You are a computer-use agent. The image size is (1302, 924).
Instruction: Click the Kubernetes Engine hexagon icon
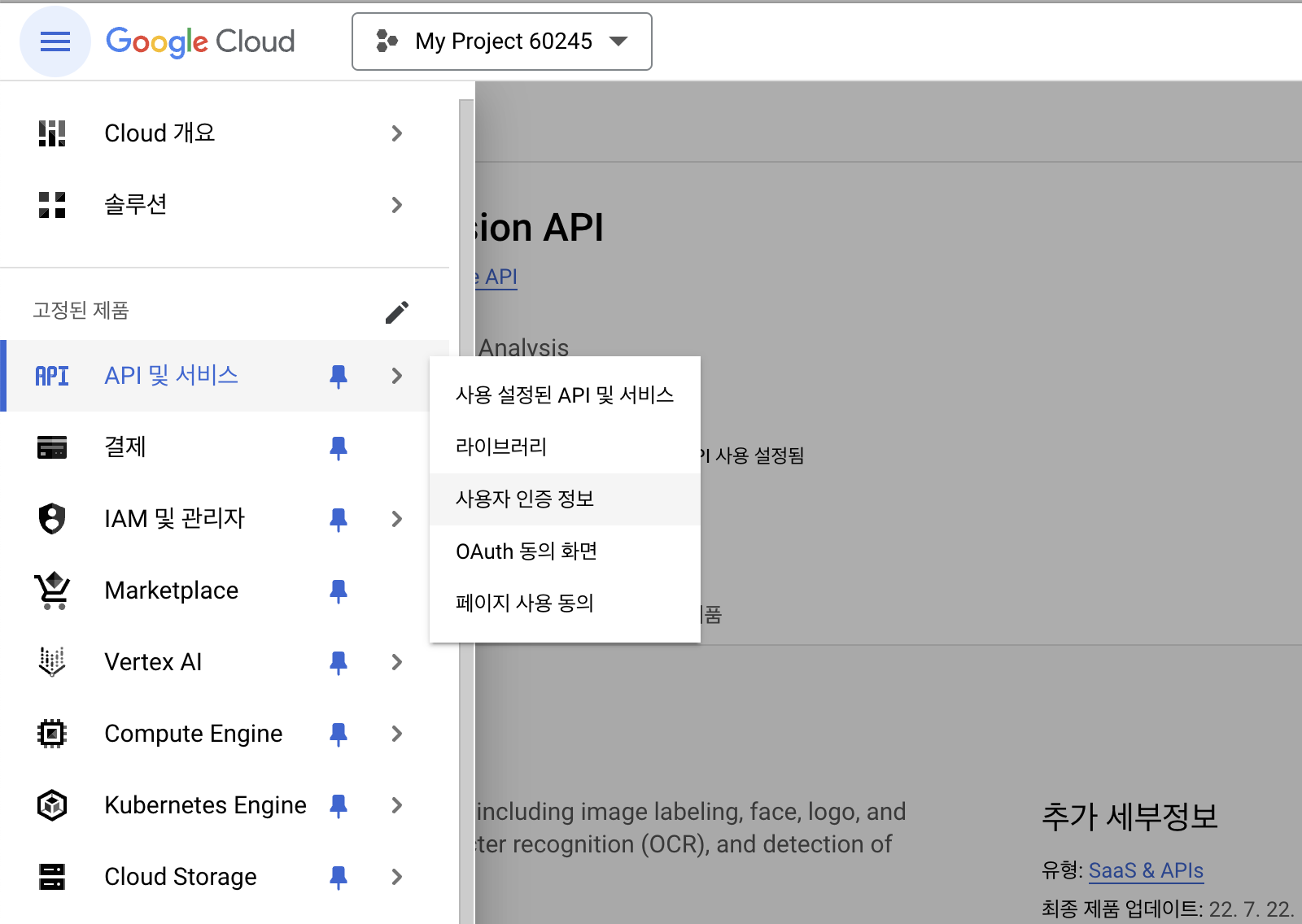tap(52, 805)
